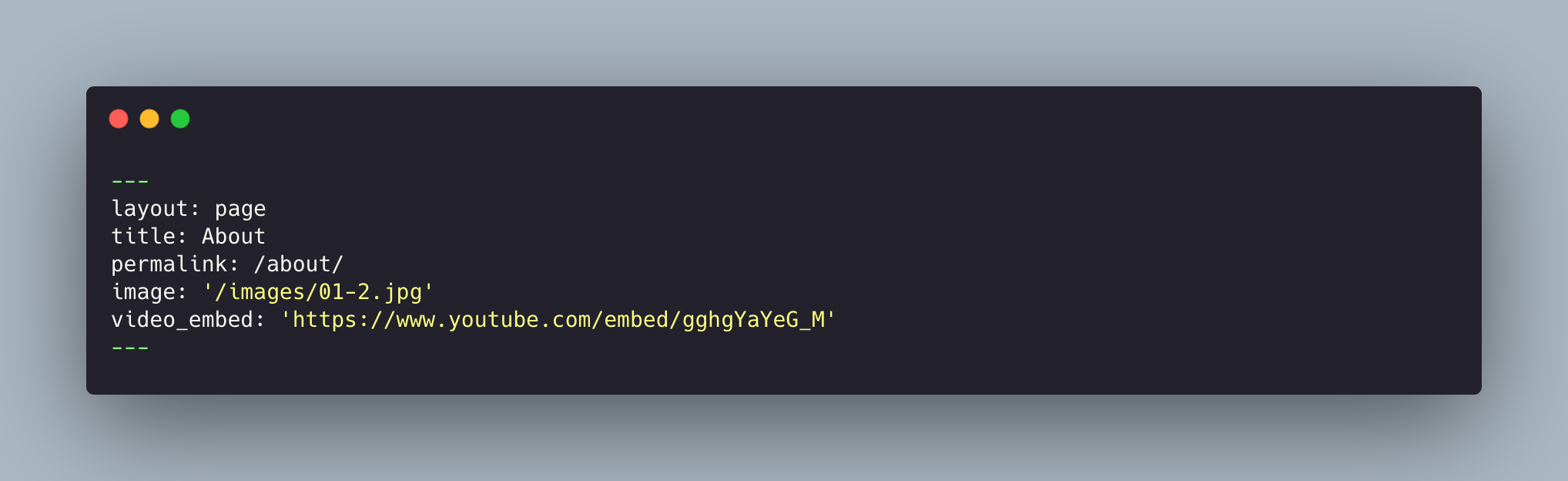Click the 01-2.jpg file name
Viewport: 1568px width, 481px height.
pyautogui.click(x=370, y=292)
